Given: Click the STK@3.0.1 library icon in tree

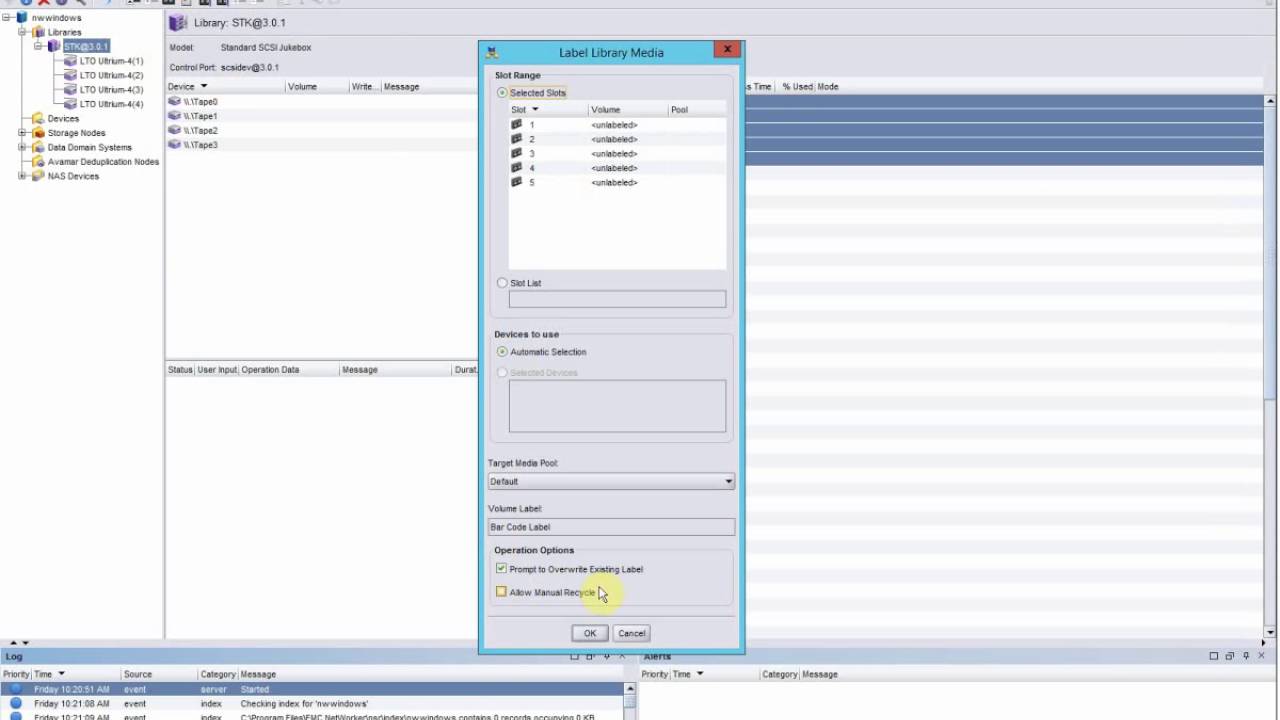Looking at the screenshot, I should click(x=54, y=46).
